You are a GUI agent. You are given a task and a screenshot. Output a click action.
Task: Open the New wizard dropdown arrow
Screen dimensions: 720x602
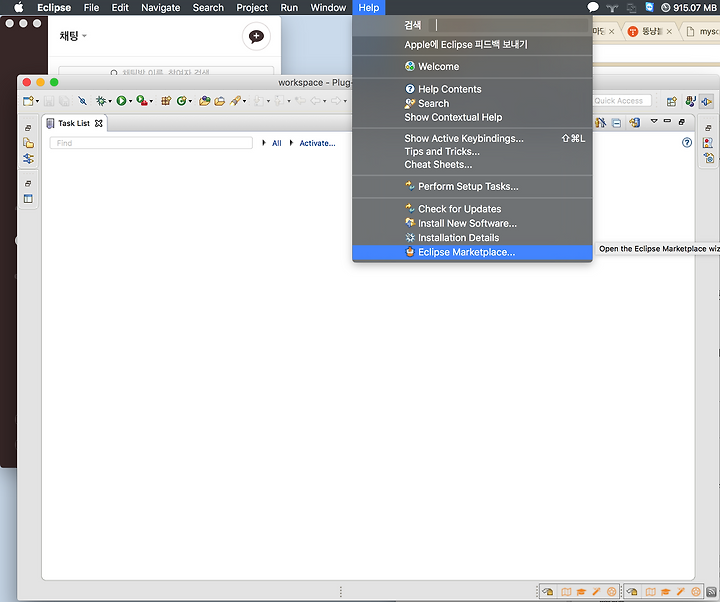[37, 101]
